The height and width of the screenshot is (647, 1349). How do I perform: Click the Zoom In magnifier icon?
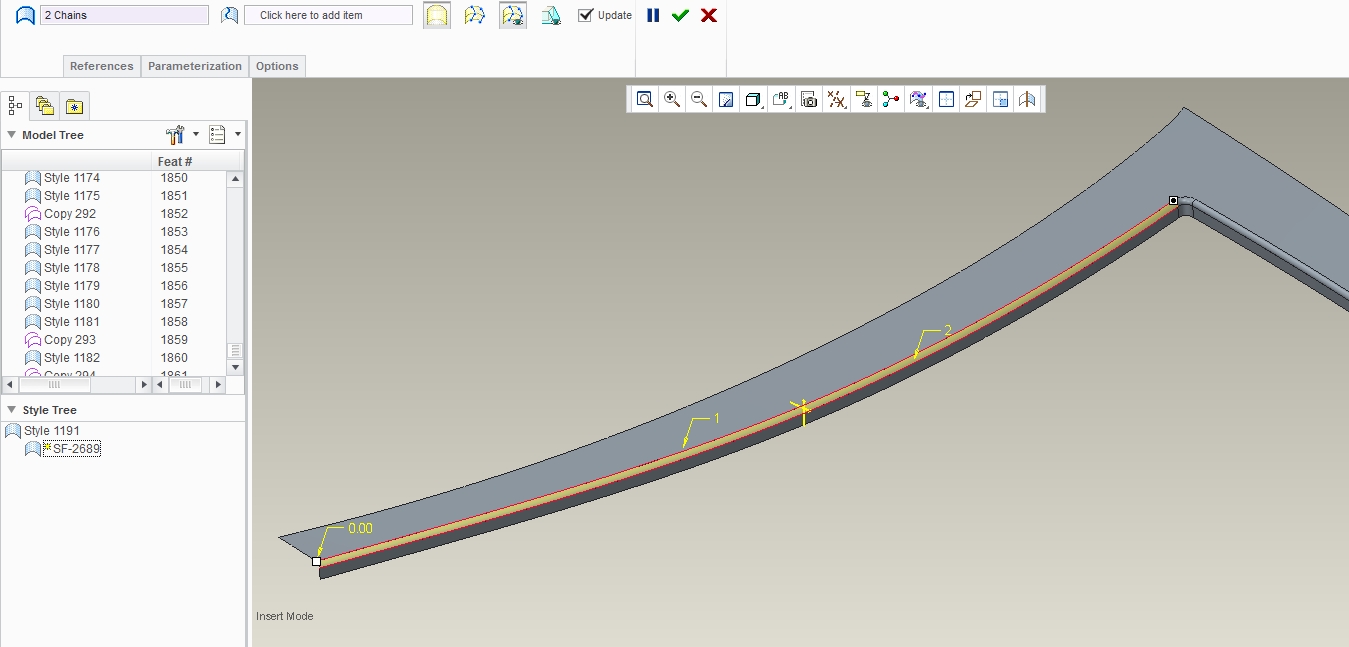pos(672,99)
